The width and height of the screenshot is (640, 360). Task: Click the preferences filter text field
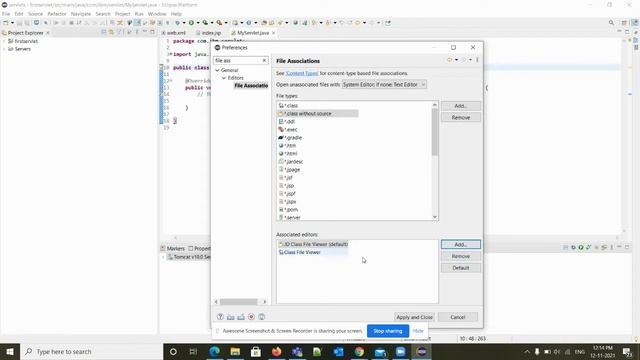238,60
